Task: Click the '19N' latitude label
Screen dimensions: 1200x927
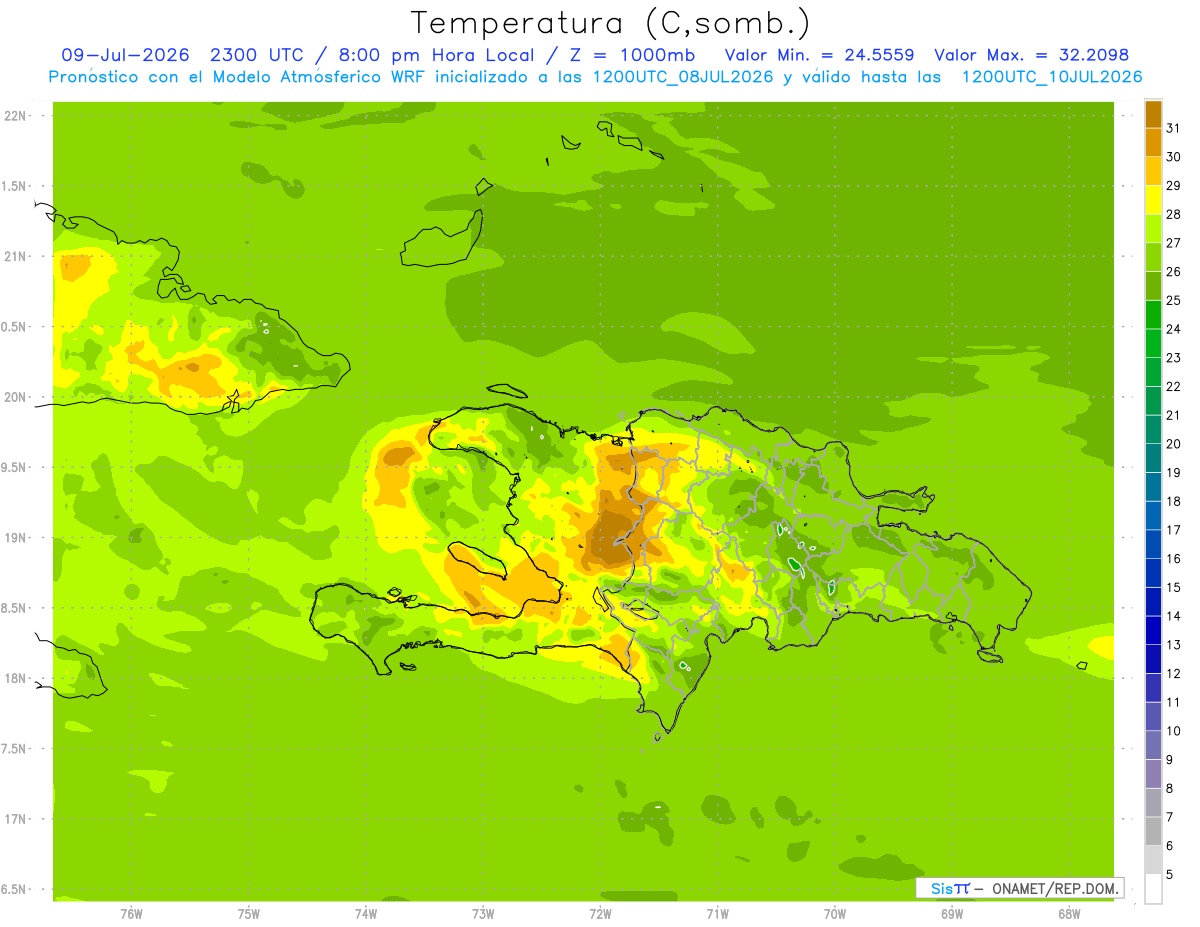Action: tap(14, 538)
